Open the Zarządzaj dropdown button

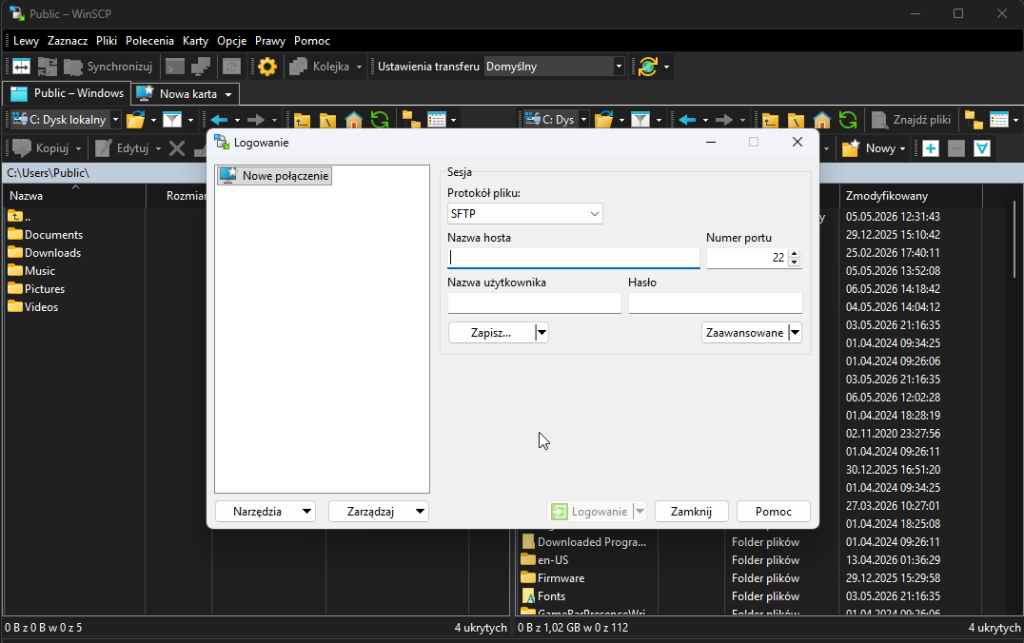click(x=379, y=511)
